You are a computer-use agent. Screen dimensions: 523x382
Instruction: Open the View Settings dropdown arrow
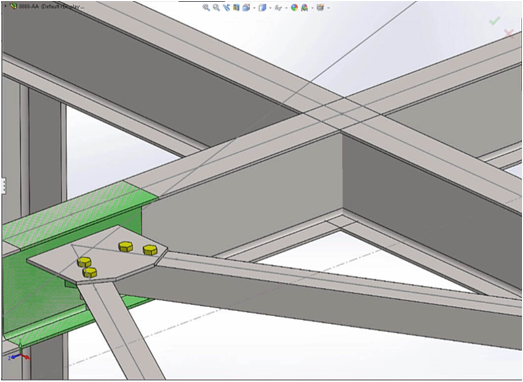pyautogui.click(x=328, y=8)
